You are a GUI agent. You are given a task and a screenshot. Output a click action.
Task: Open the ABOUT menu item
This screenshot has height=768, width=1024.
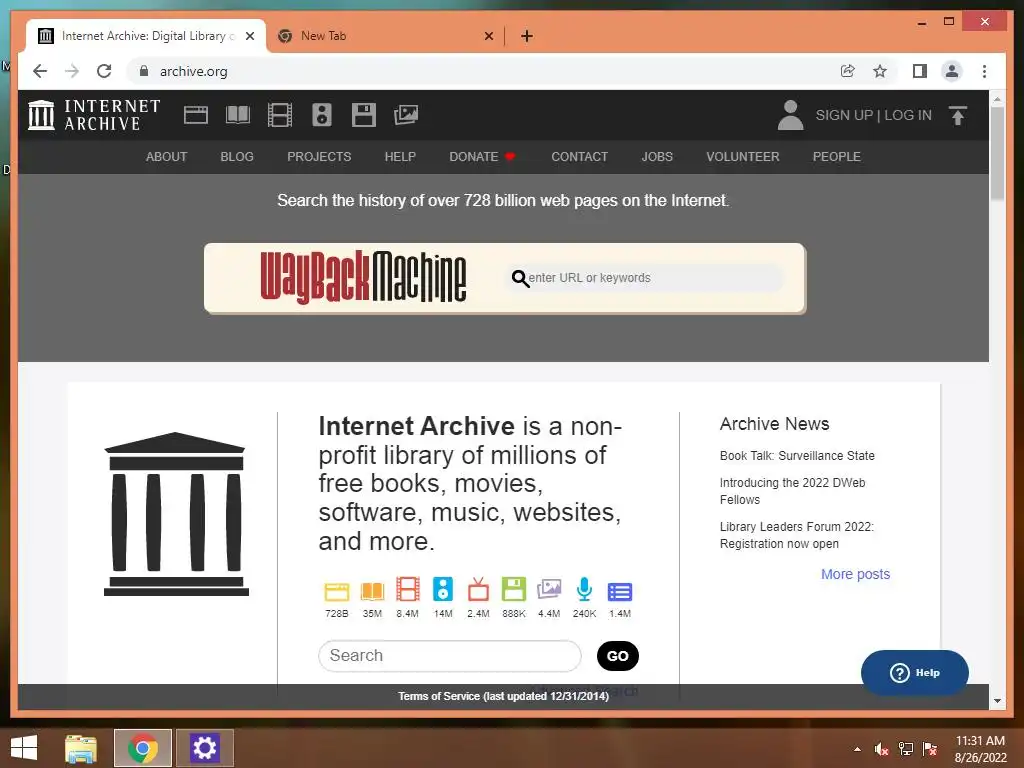click(x=166, y=157)
